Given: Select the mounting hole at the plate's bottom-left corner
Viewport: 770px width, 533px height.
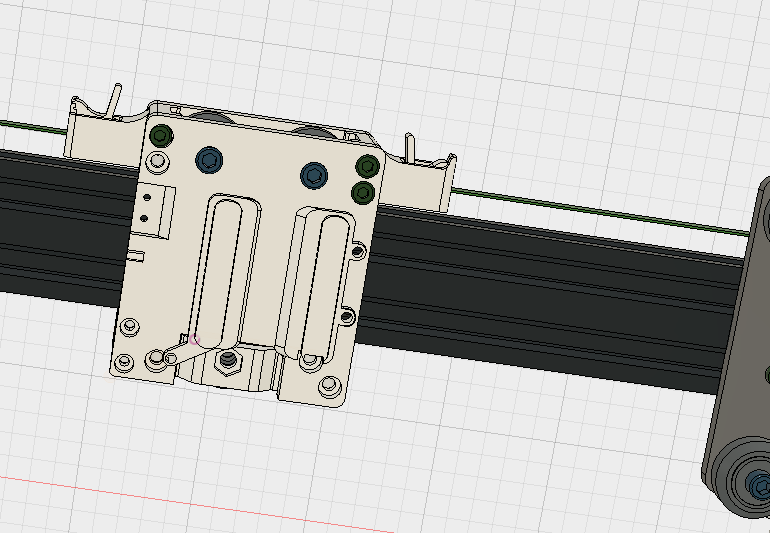Looking at the screenshot, I should [x=124, y=363].
